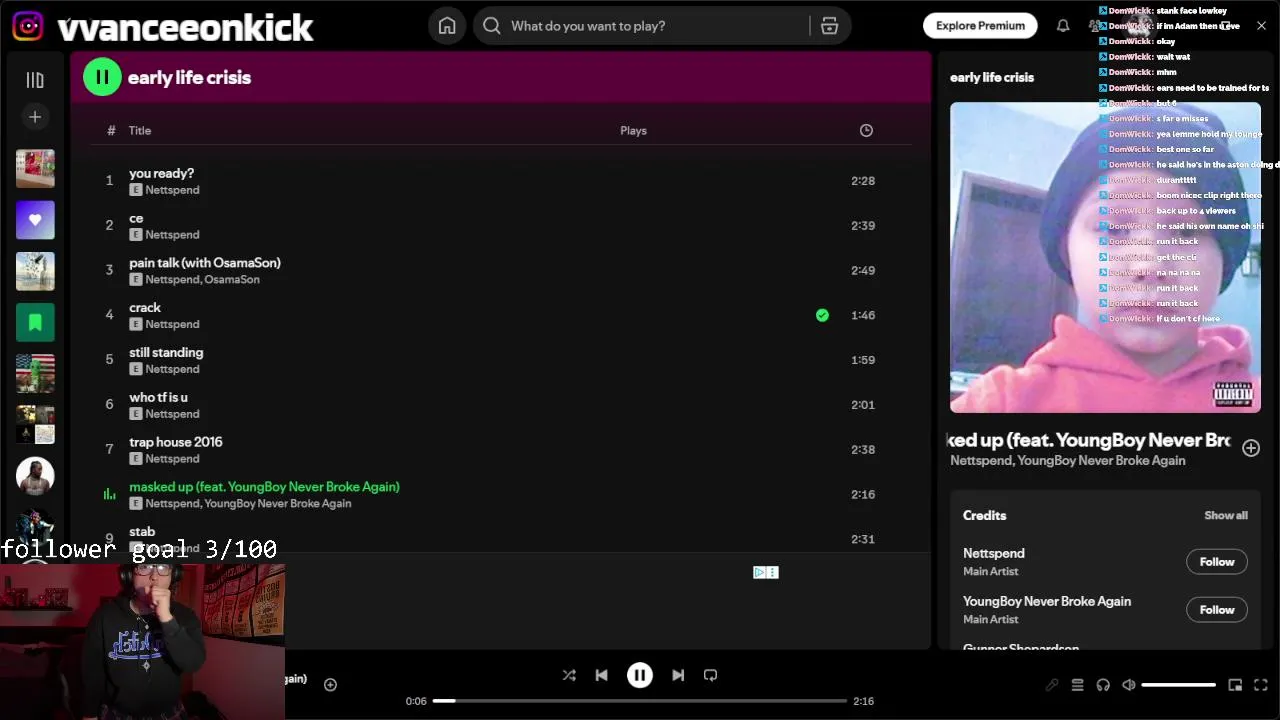Enter full screen player
Screen dimensions: 1280x720
click(x=1261, y=685)
